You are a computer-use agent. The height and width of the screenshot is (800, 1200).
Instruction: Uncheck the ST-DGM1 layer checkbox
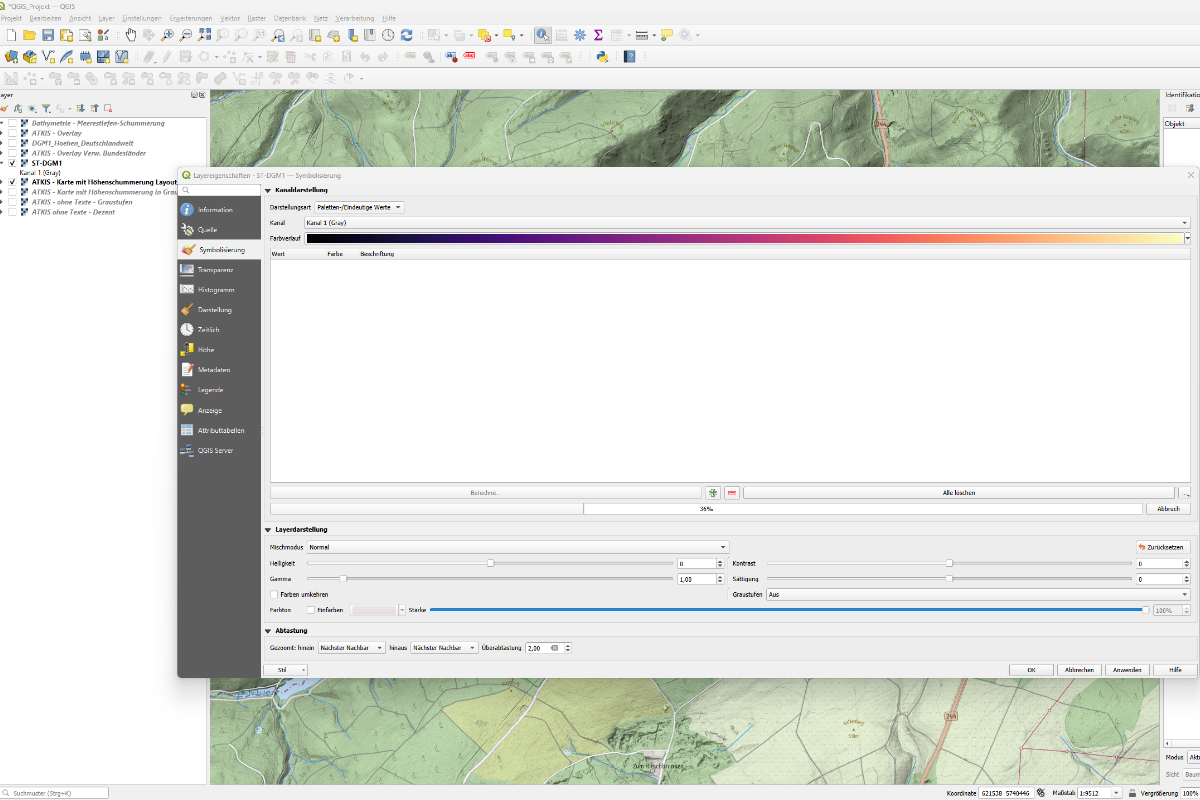[11, 163]
